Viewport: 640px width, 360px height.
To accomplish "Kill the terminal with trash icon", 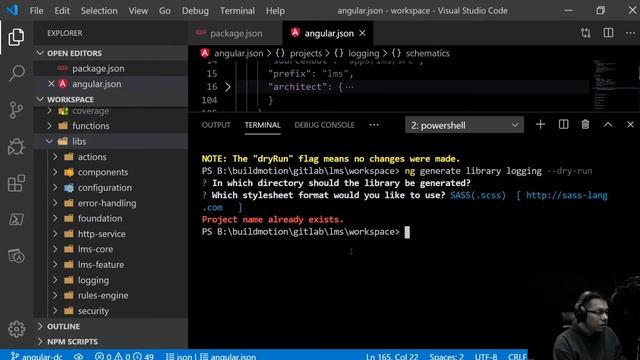I will 585,124.
